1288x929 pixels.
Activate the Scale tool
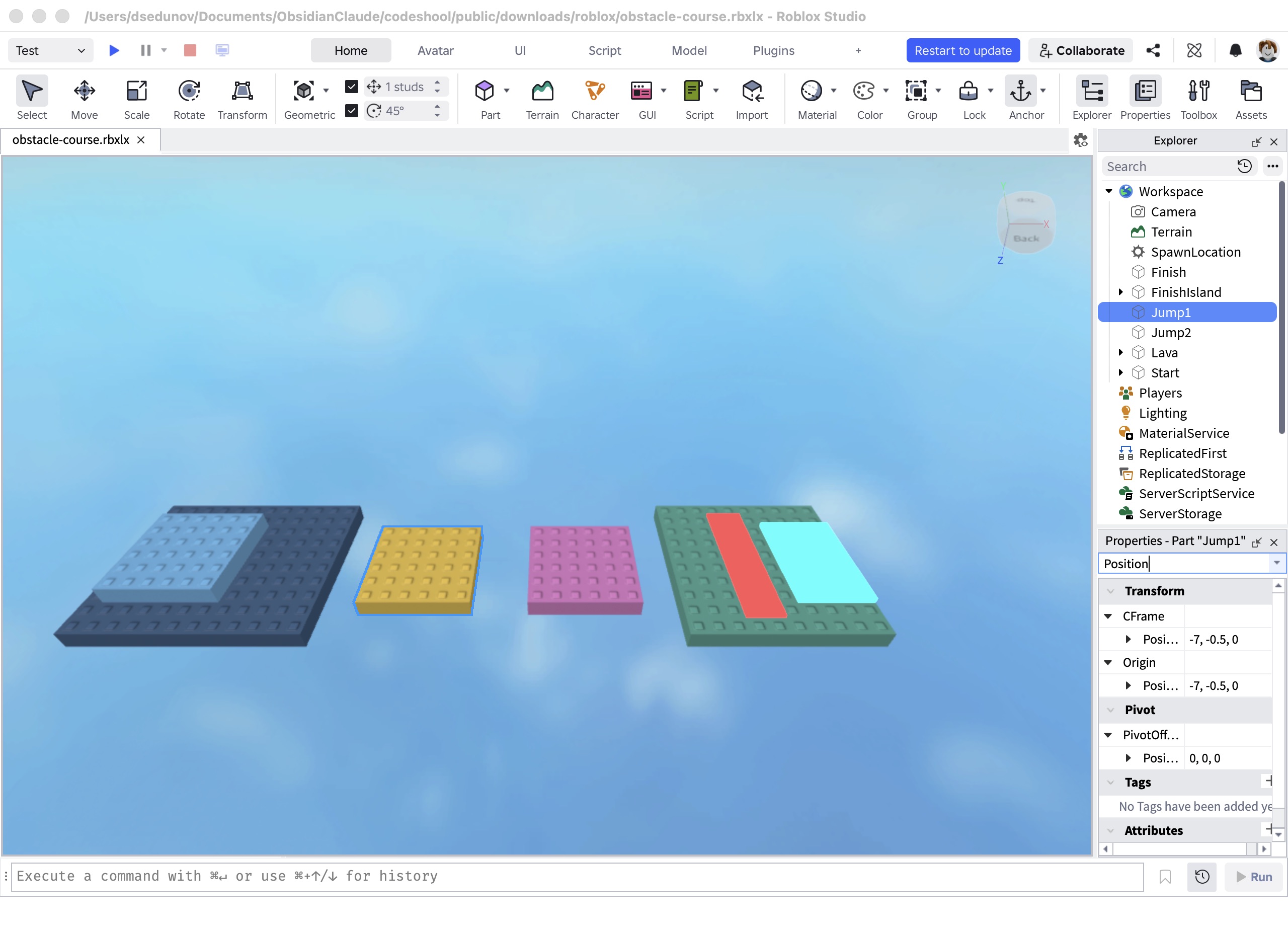[136, 98]
